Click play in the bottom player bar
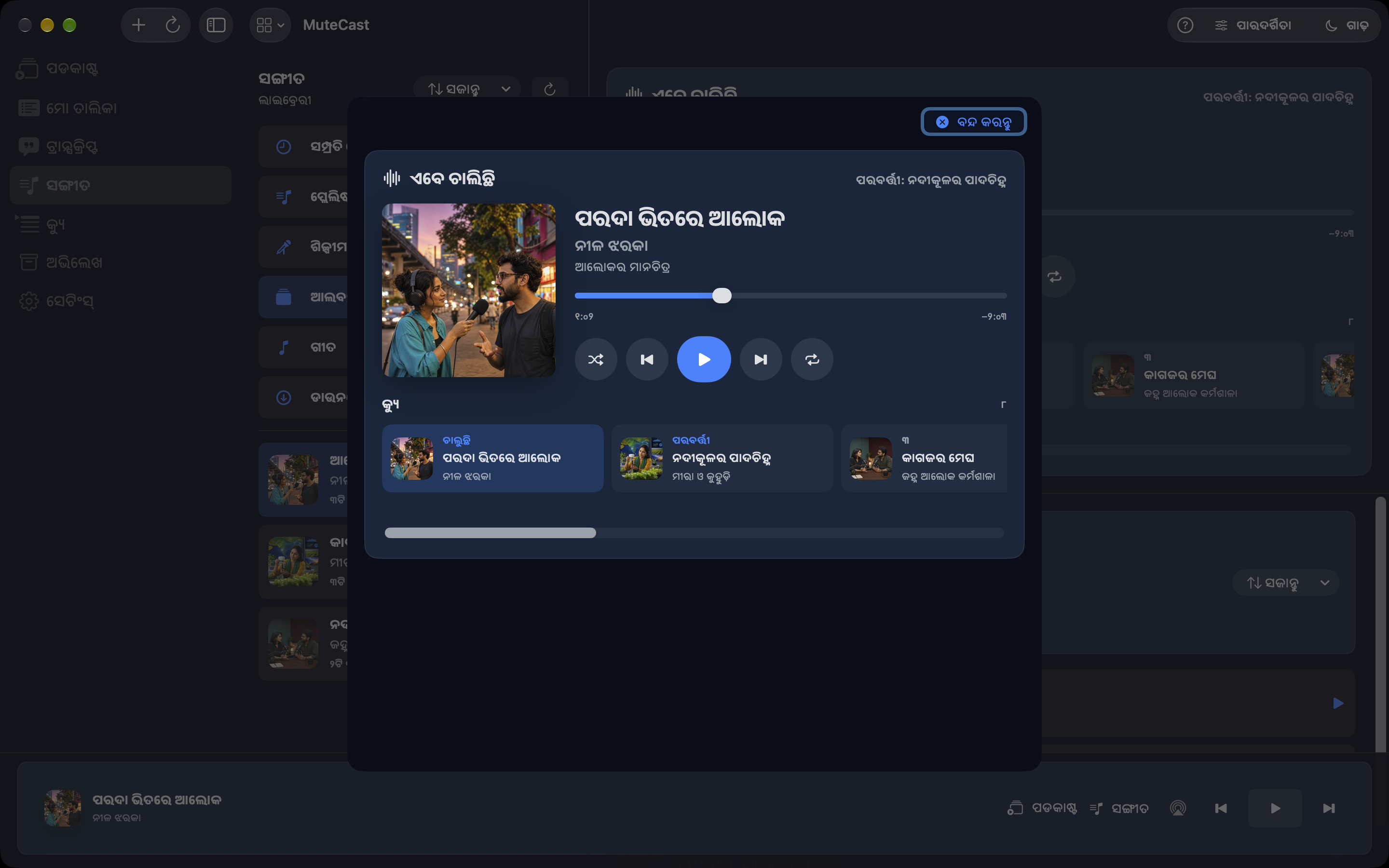1389x868 pixels. point(1275,808)
